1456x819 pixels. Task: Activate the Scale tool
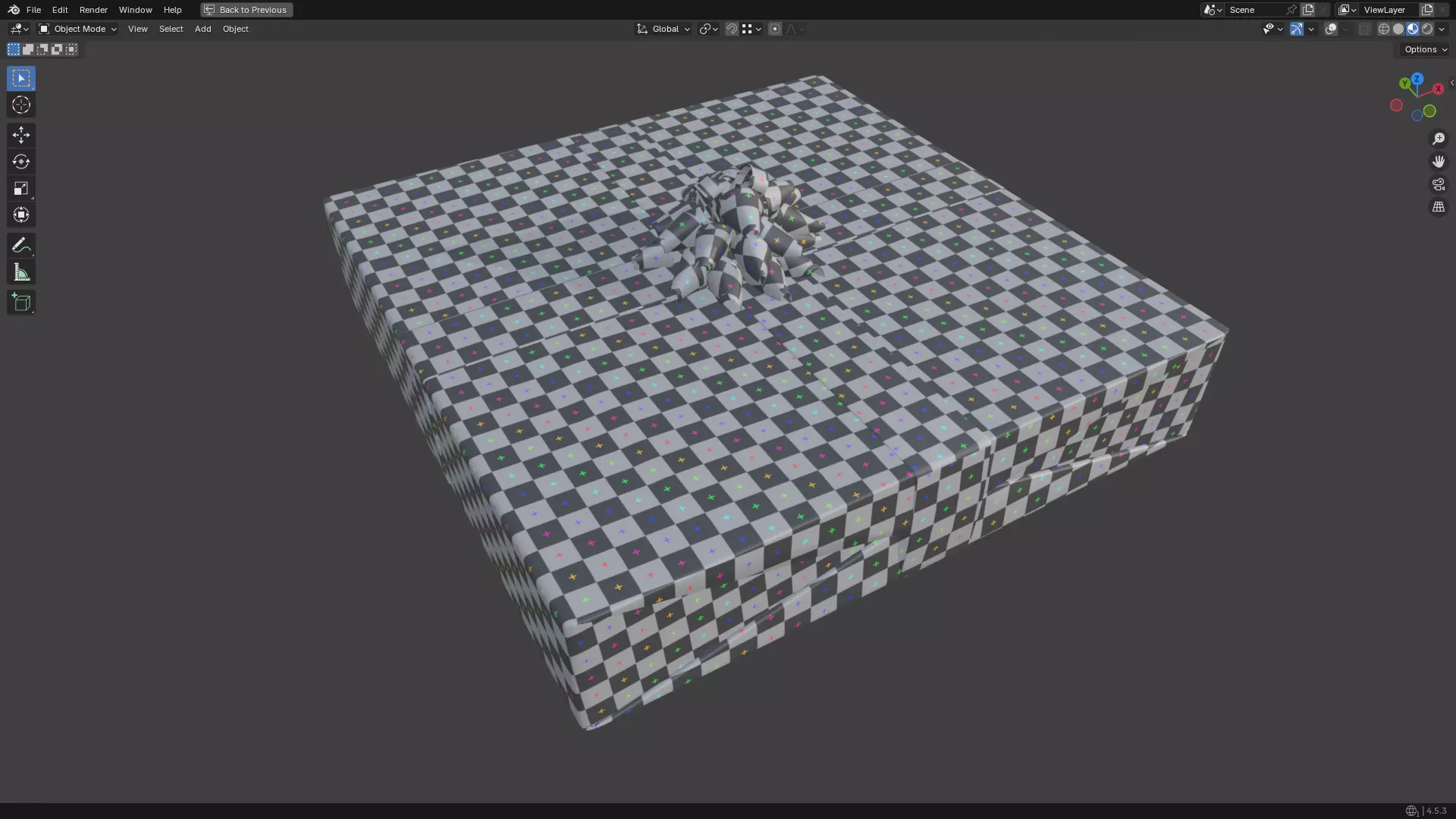(21, 188)
